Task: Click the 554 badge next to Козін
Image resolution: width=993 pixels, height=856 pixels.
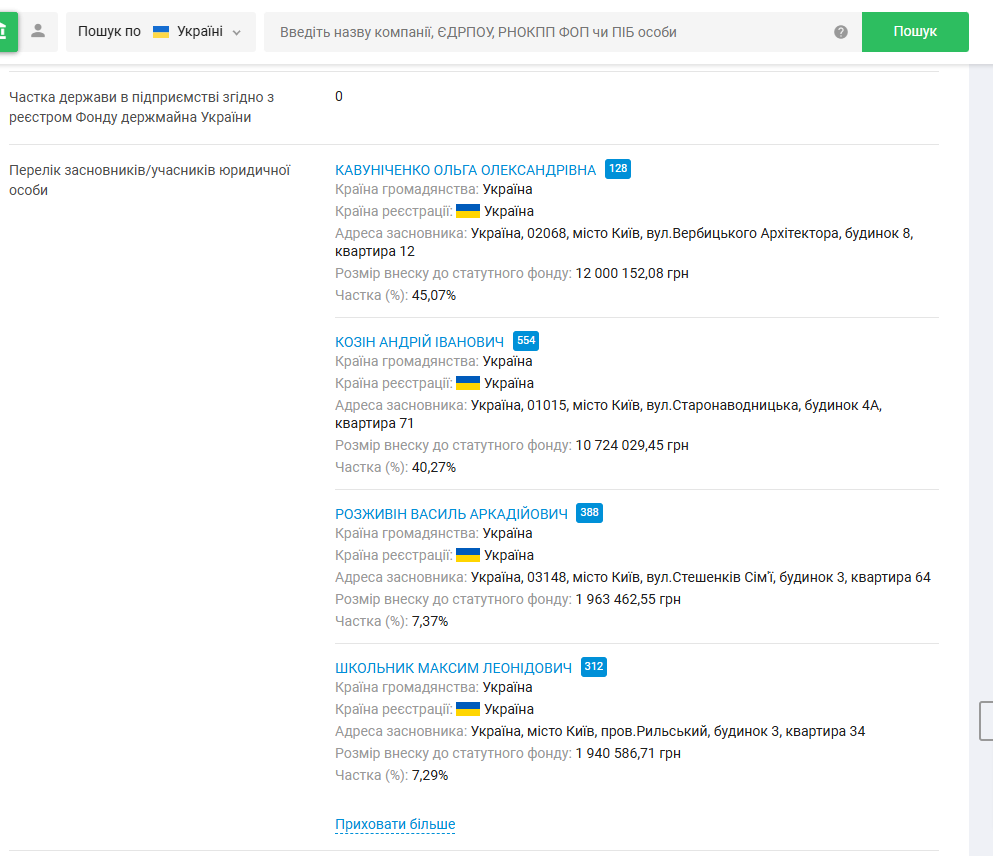Action: pos(526,341)
